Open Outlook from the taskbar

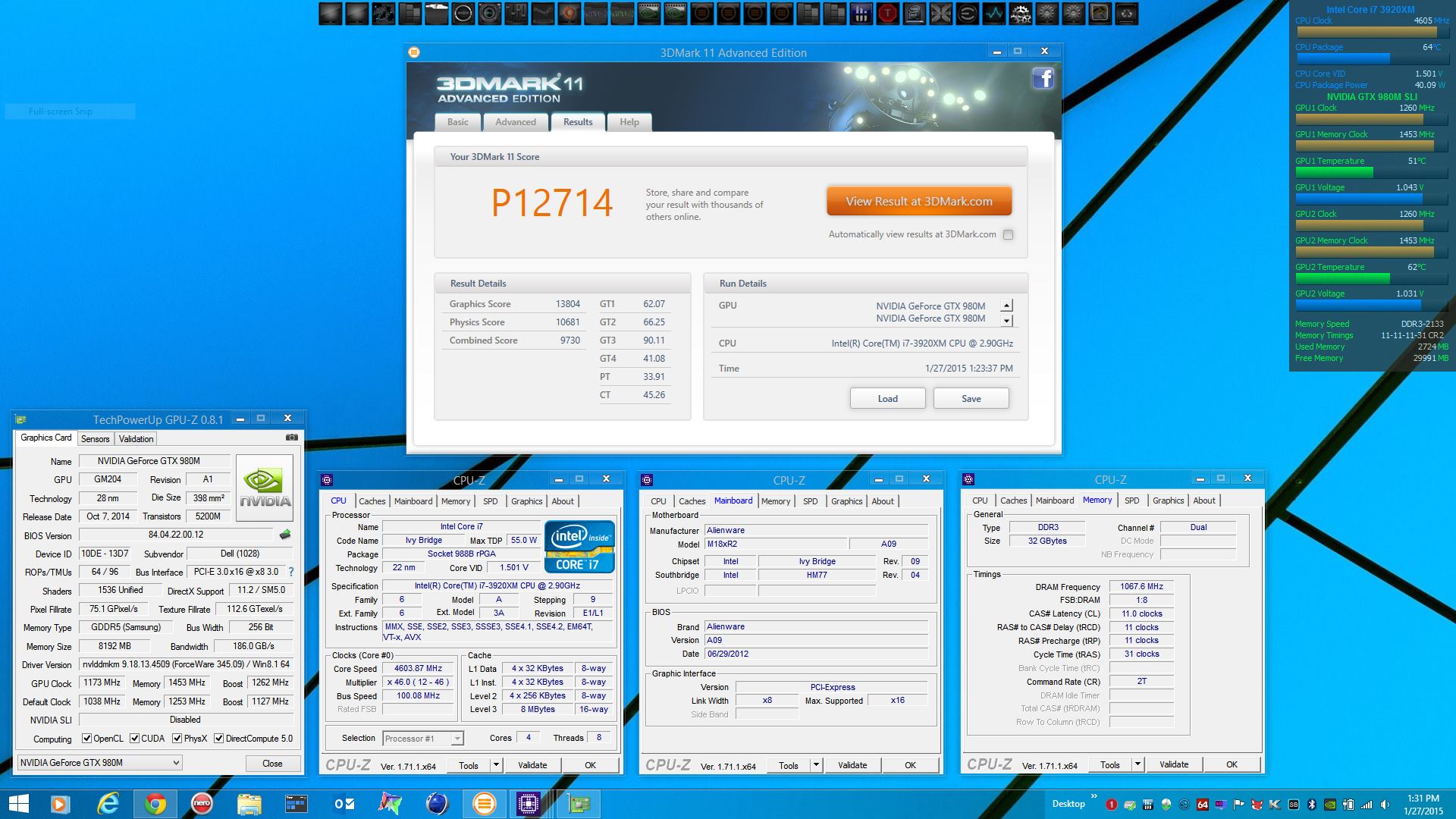pos(344,804)
